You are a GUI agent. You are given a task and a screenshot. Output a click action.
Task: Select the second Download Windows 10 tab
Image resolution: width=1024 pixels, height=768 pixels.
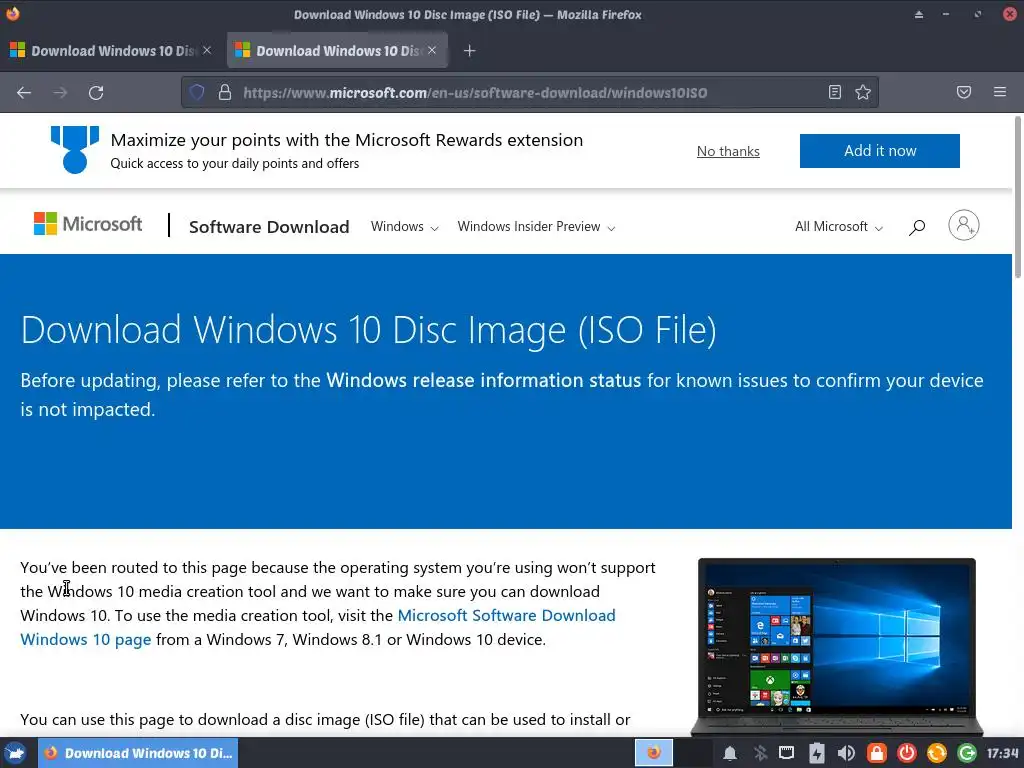pyautogui.click(x=336, y=50)
